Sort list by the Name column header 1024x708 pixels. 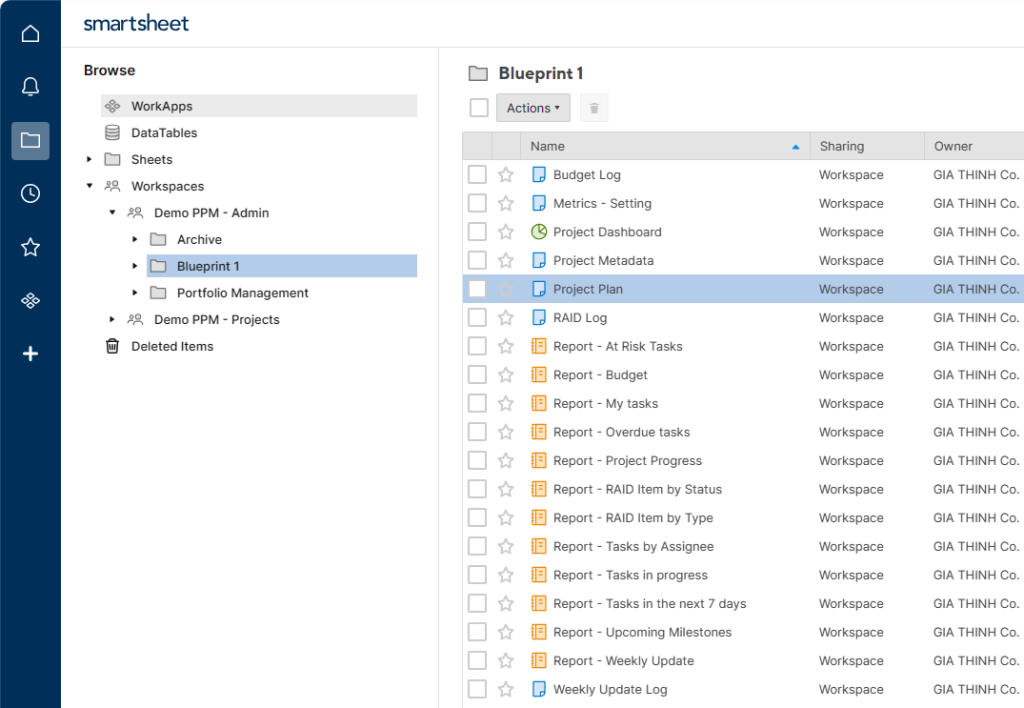coord(548,146)
